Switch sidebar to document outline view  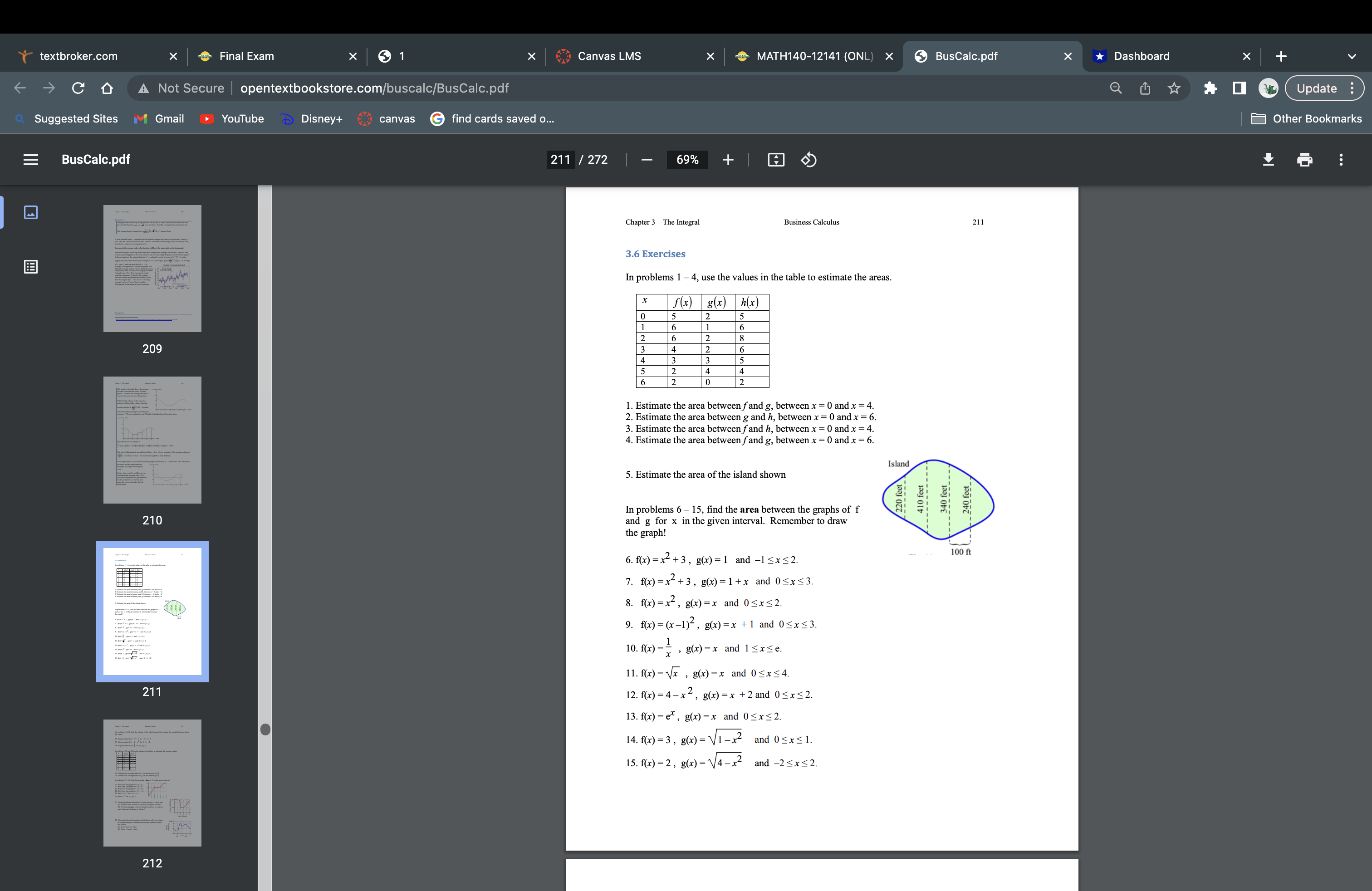click(x=30, y=267)
